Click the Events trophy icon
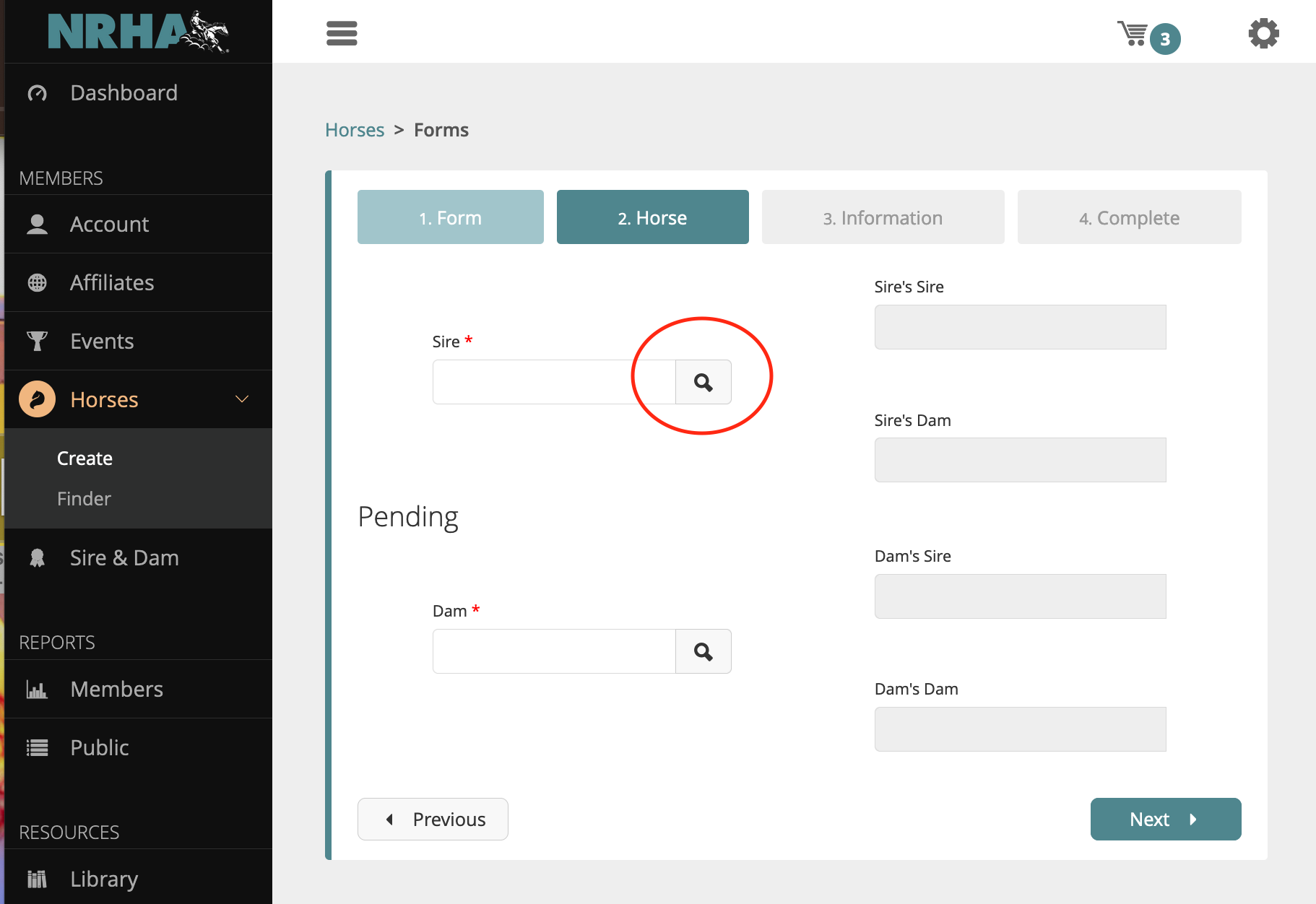This screenshot has width=1316, height=904. coord(38,341)
